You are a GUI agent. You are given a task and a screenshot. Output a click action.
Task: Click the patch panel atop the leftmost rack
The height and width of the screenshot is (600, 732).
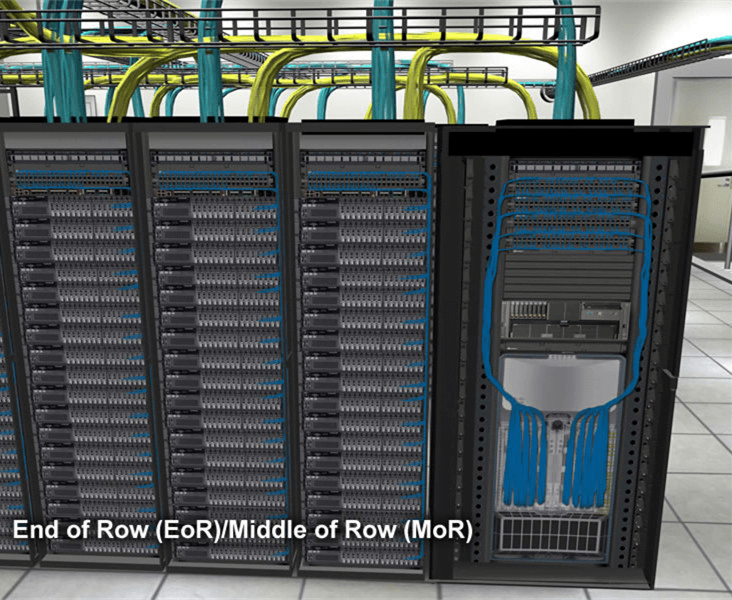click(x=70, y=162)
